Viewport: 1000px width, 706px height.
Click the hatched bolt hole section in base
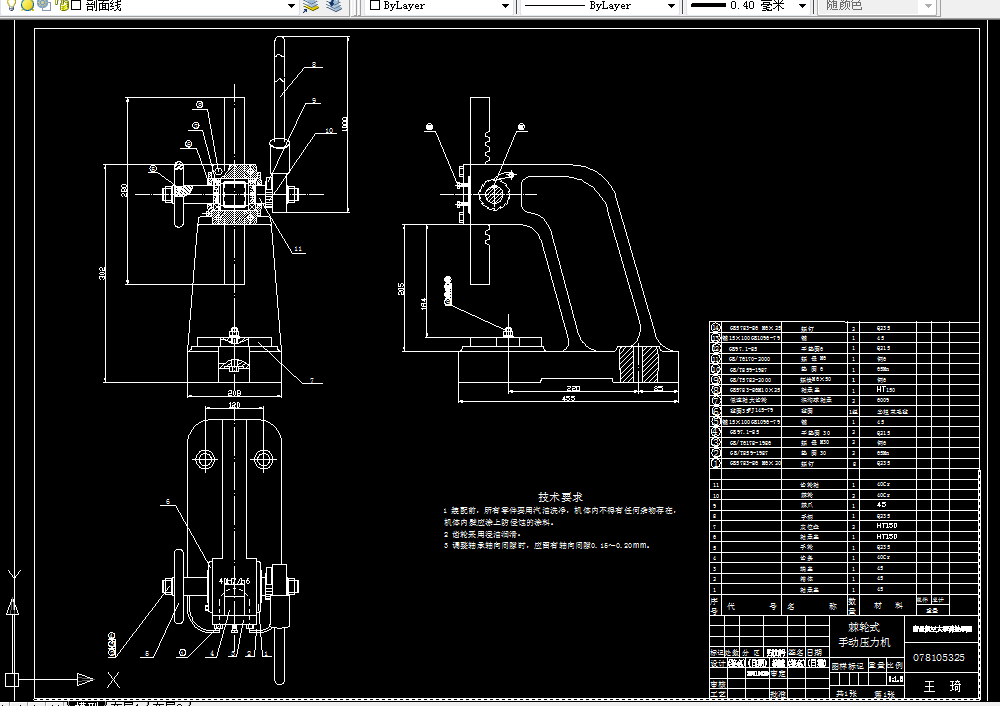click(638, 364)
